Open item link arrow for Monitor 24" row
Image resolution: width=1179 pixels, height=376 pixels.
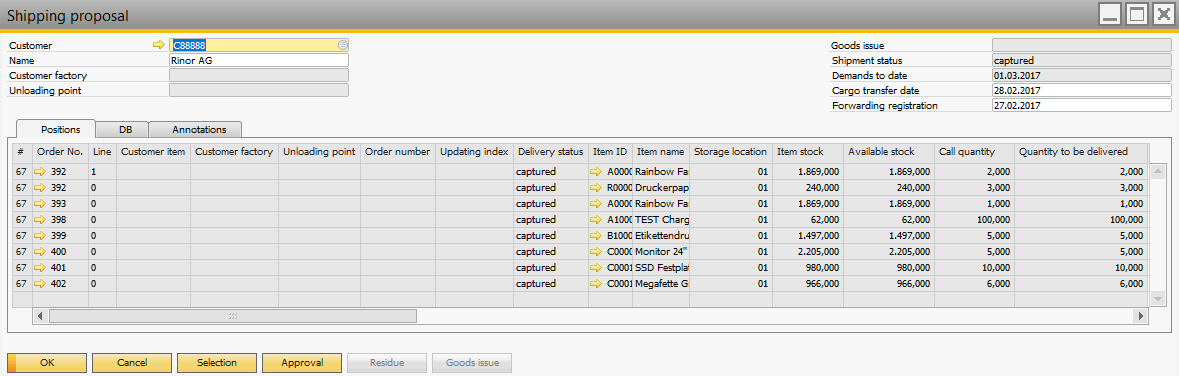(x=596, y=251)
